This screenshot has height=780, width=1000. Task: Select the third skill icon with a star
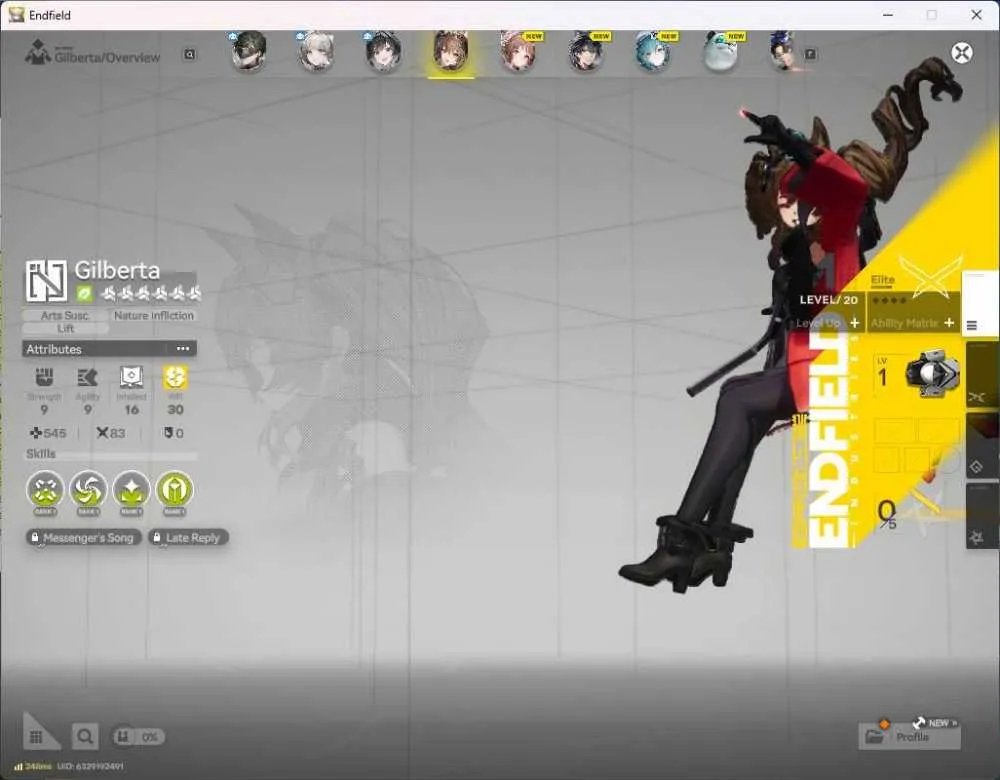[x=131, y=490]
